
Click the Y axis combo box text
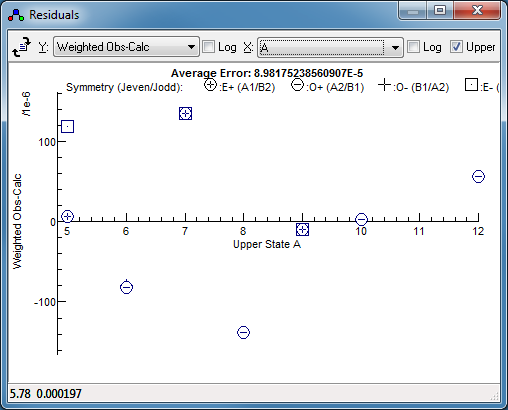103,47
